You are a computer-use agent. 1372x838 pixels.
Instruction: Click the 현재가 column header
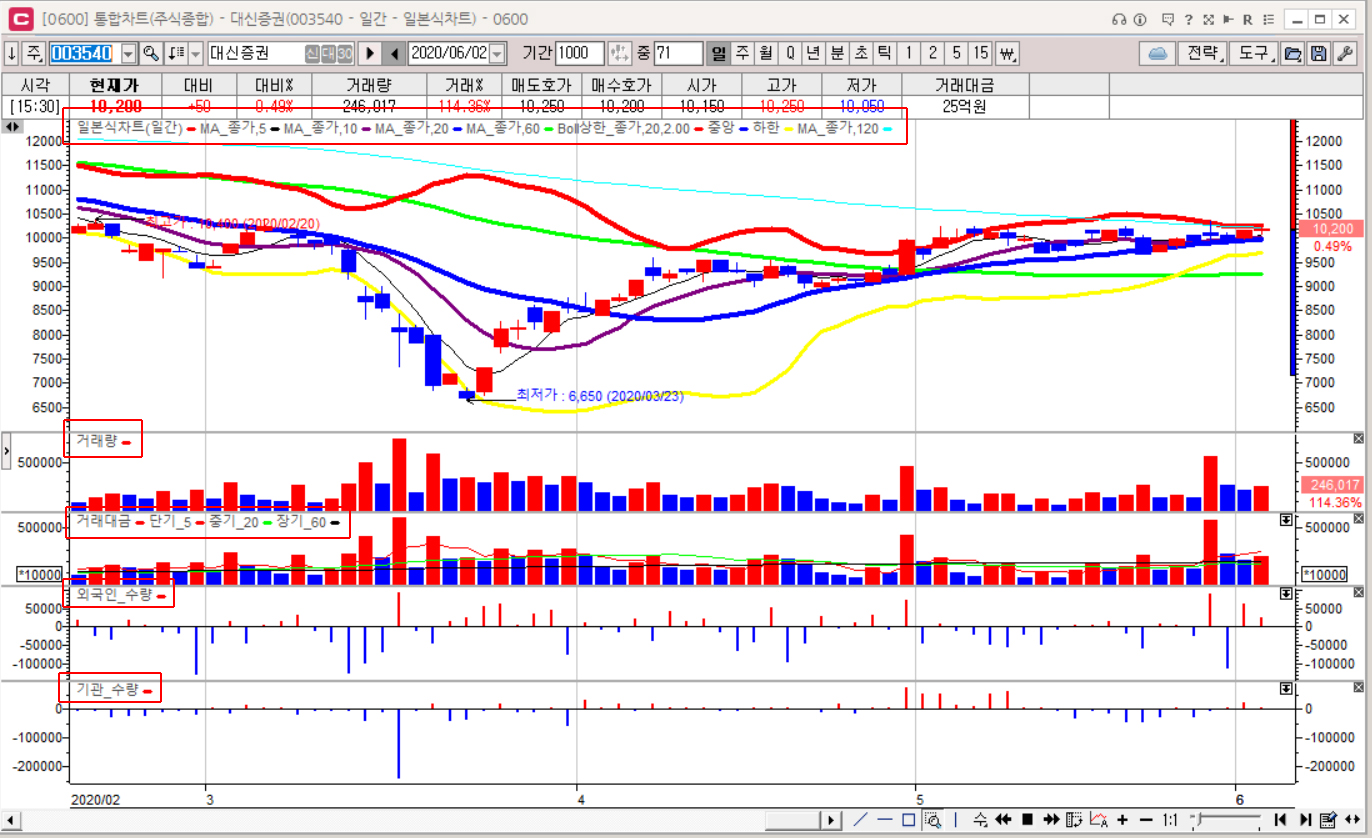tap(115, 85)
